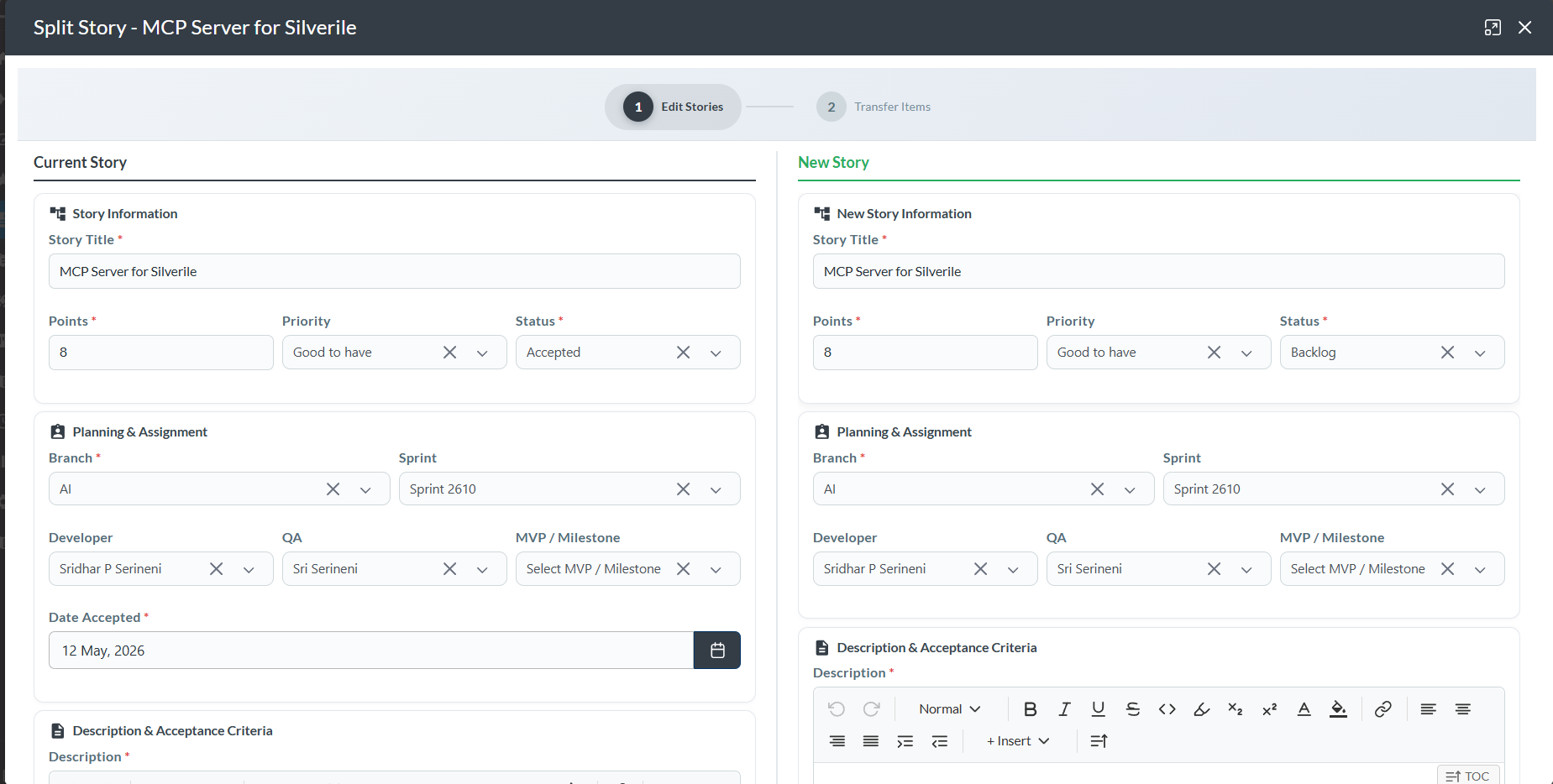Image resolution: width=1553 pixels, height=784 pixels.
Task: Click the Date Accepted field 12 May, 2026
Action: point(371,651)
